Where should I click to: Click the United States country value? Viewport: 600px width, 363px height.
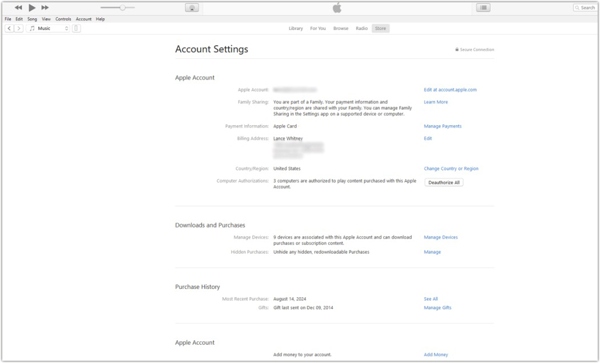pyautogui.click(x=287, y=169)
